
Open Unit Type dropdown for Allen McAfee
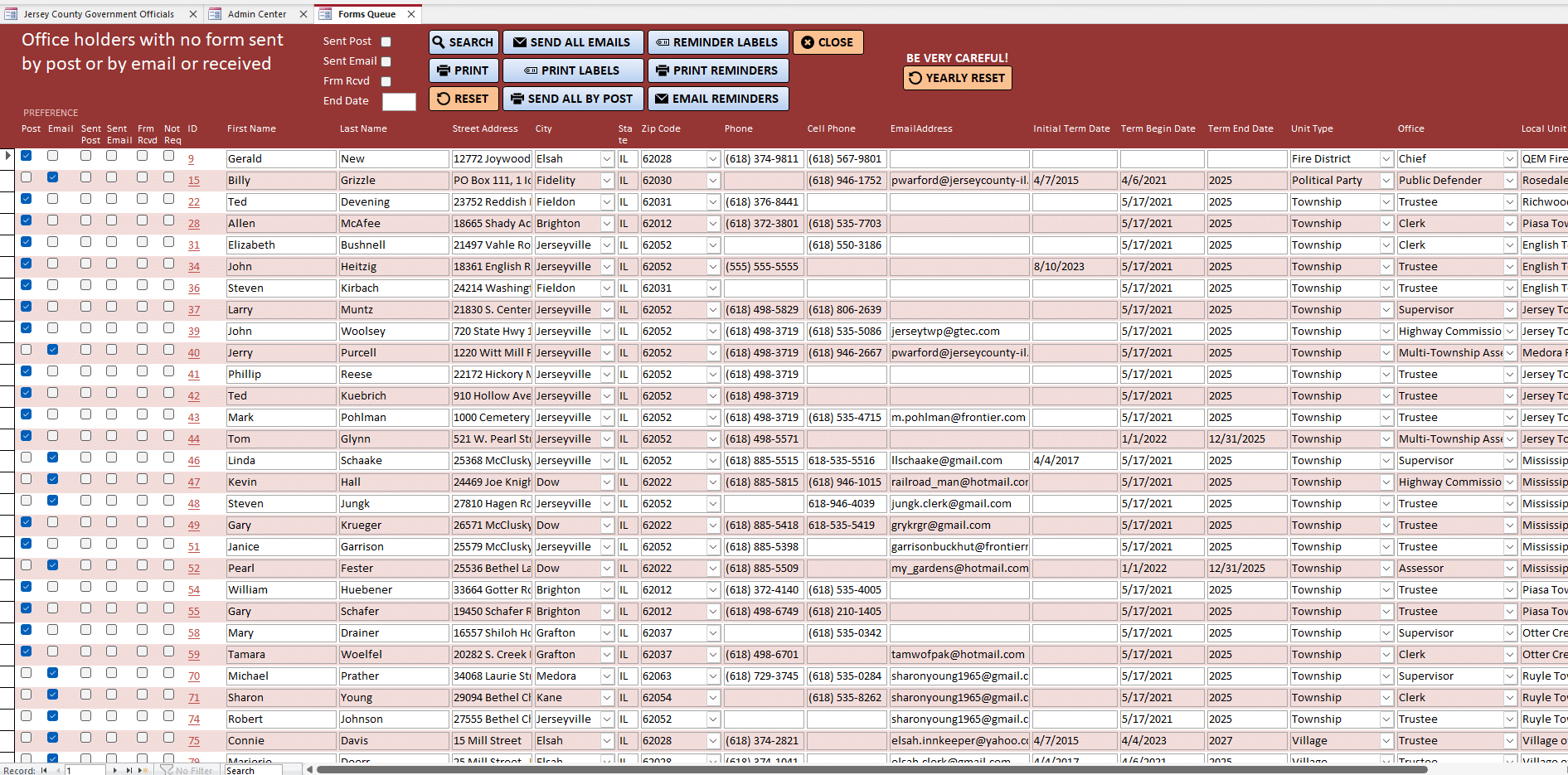coord(1386,224)
